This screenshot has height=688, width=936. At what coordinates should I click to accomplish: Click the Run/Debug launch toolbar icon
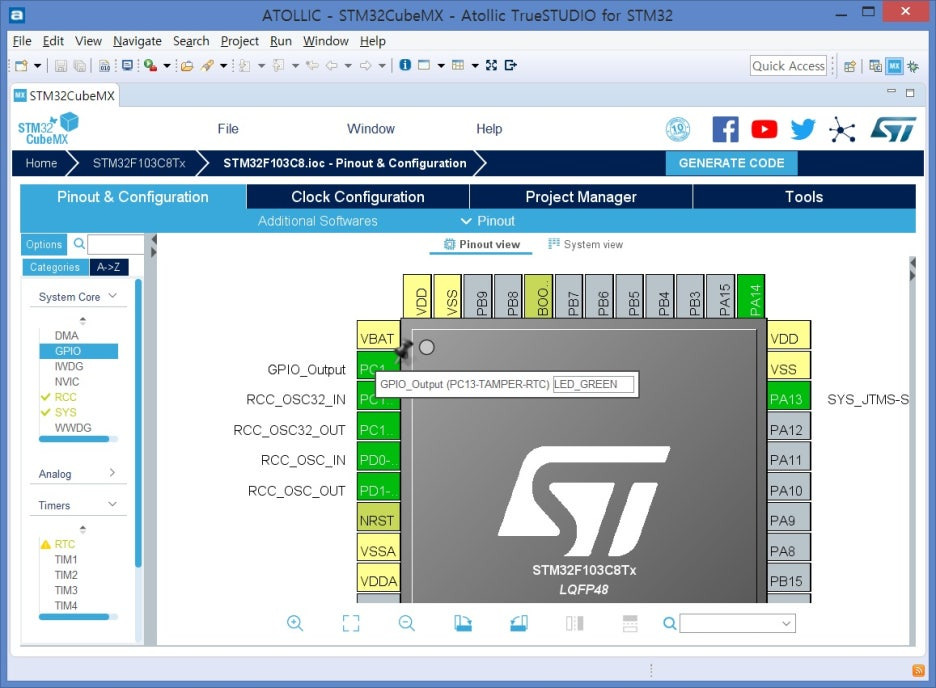tap(150, 65)
